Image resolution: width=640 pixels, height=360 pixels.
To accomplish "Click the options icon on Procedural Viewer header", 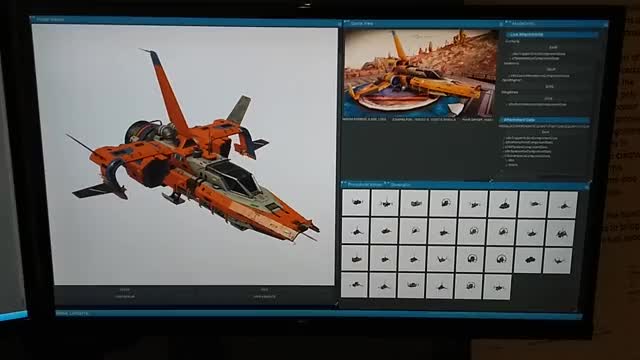I will [587, 187].
